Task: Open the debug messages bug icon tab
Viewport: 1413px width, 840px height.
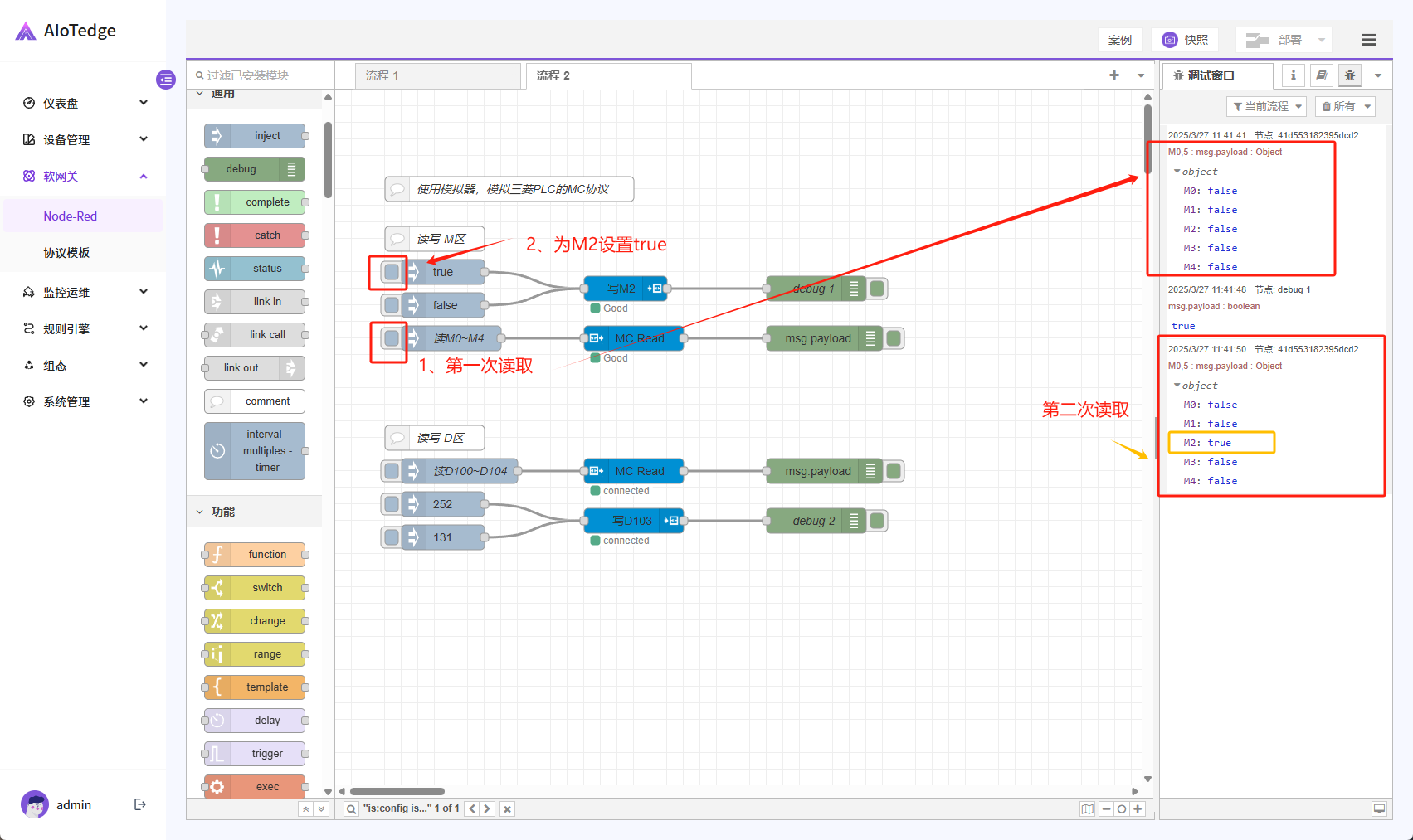Action: (1350, 75)
